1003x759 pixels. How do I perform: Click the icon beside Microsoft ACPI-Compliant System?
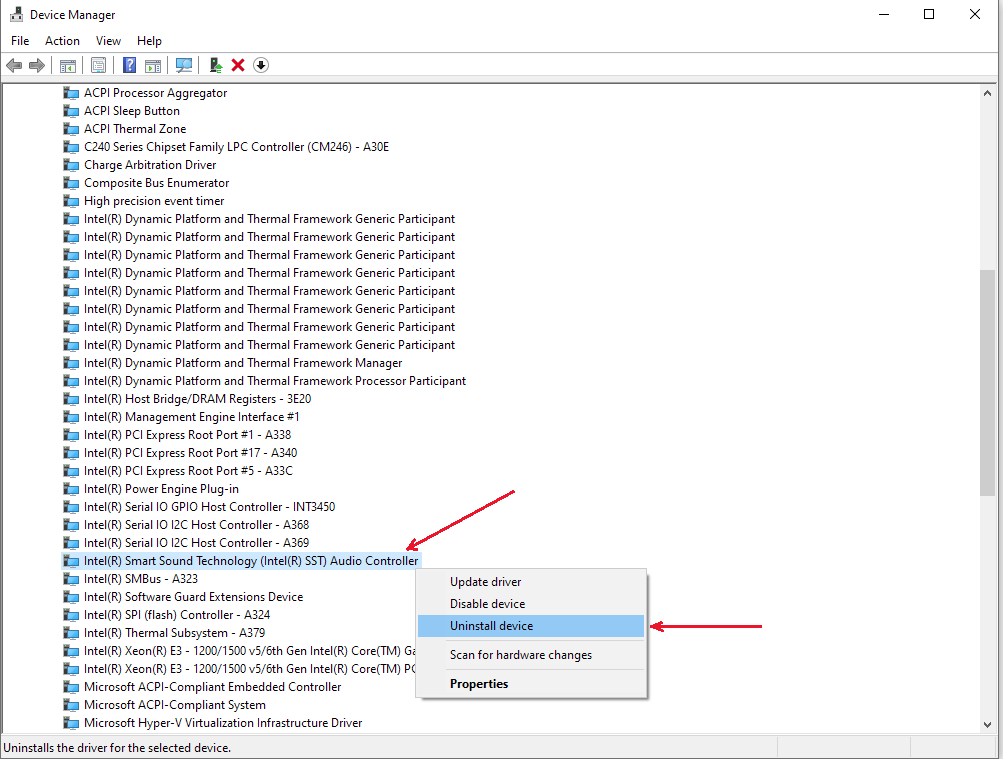click(71, 705)
